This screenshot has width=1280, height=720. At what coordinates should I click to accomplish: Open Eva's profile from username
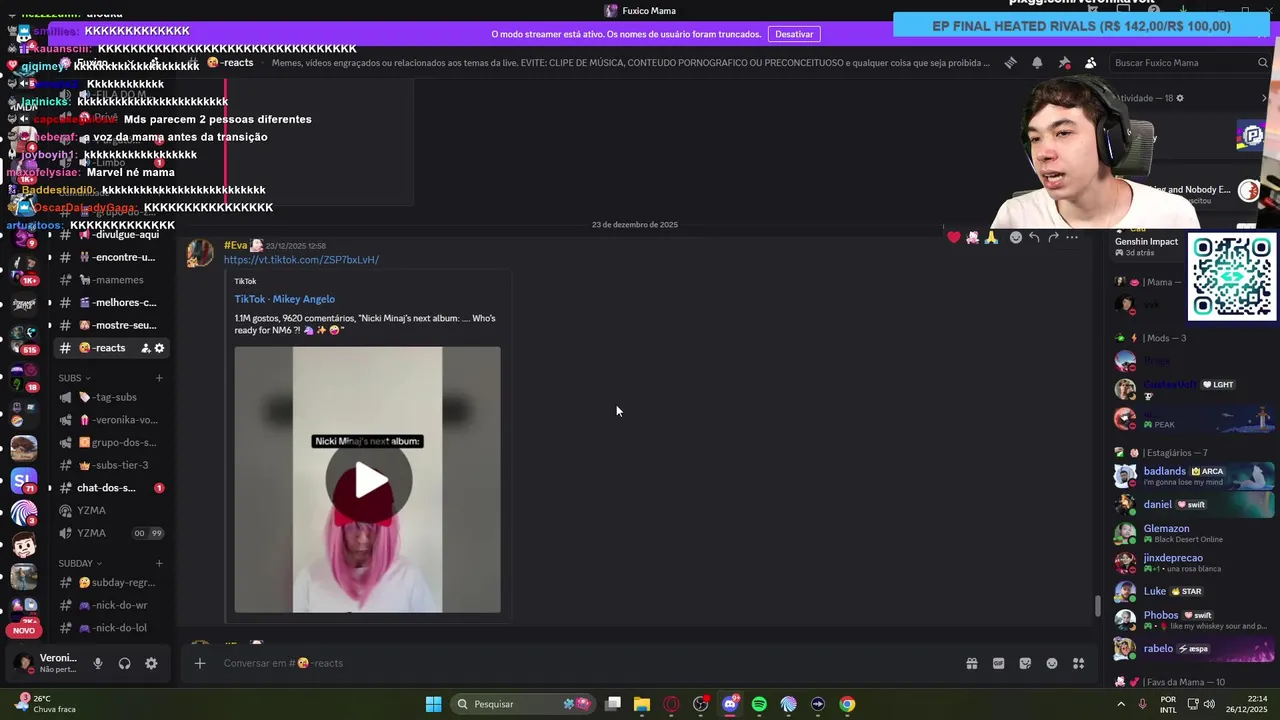pyautogui.click(x=235, y=245)
